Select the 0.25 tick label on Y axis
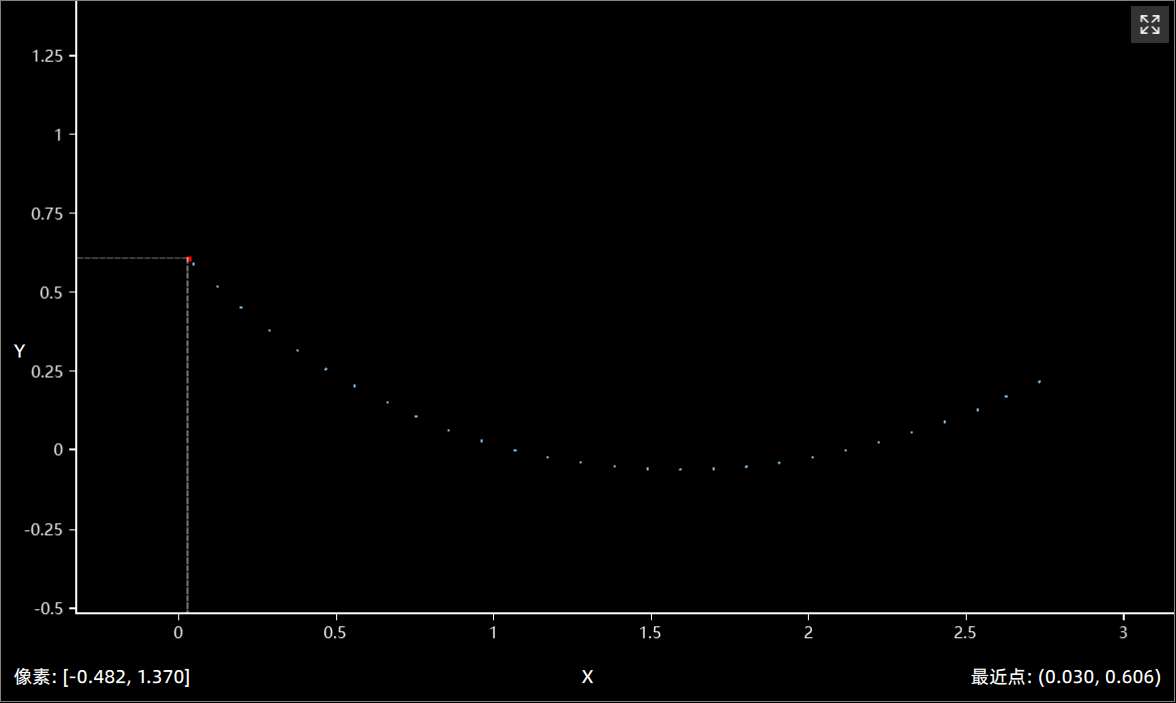The height and width of the screenshot is (703, 1176). tap(47, 371)
